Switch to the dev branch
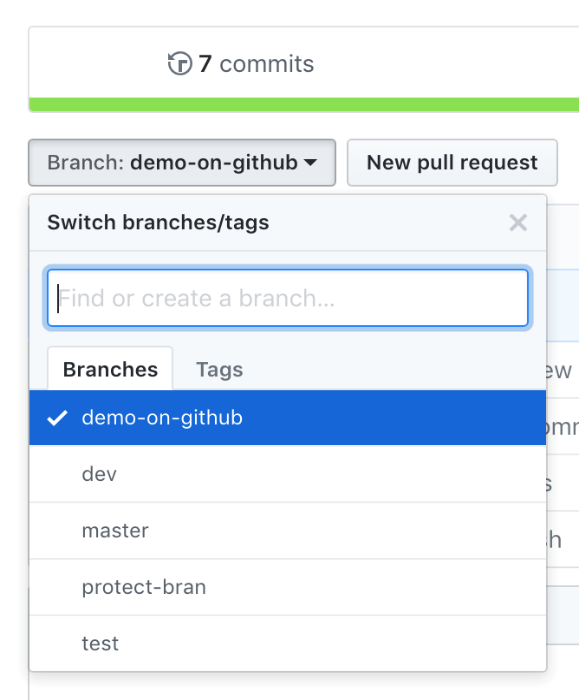 point(287,474)
